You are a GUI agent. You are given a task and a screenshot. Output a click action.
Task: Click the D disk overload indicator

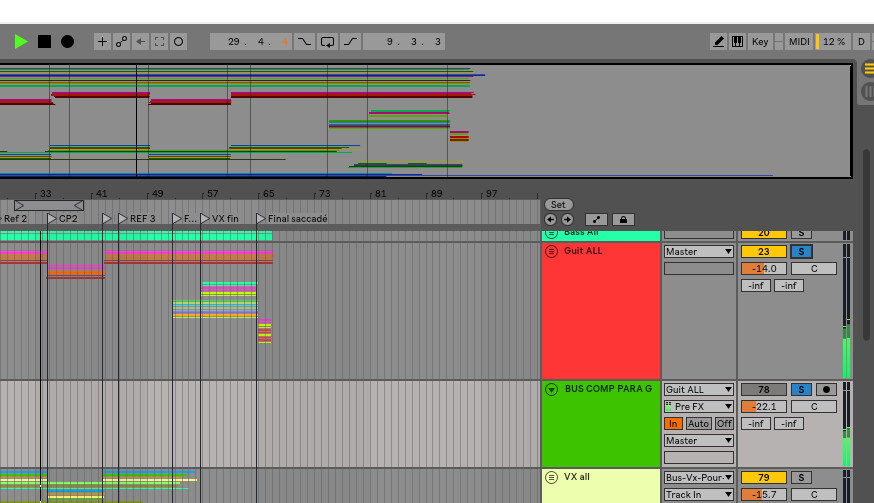(x=861, y=41)
